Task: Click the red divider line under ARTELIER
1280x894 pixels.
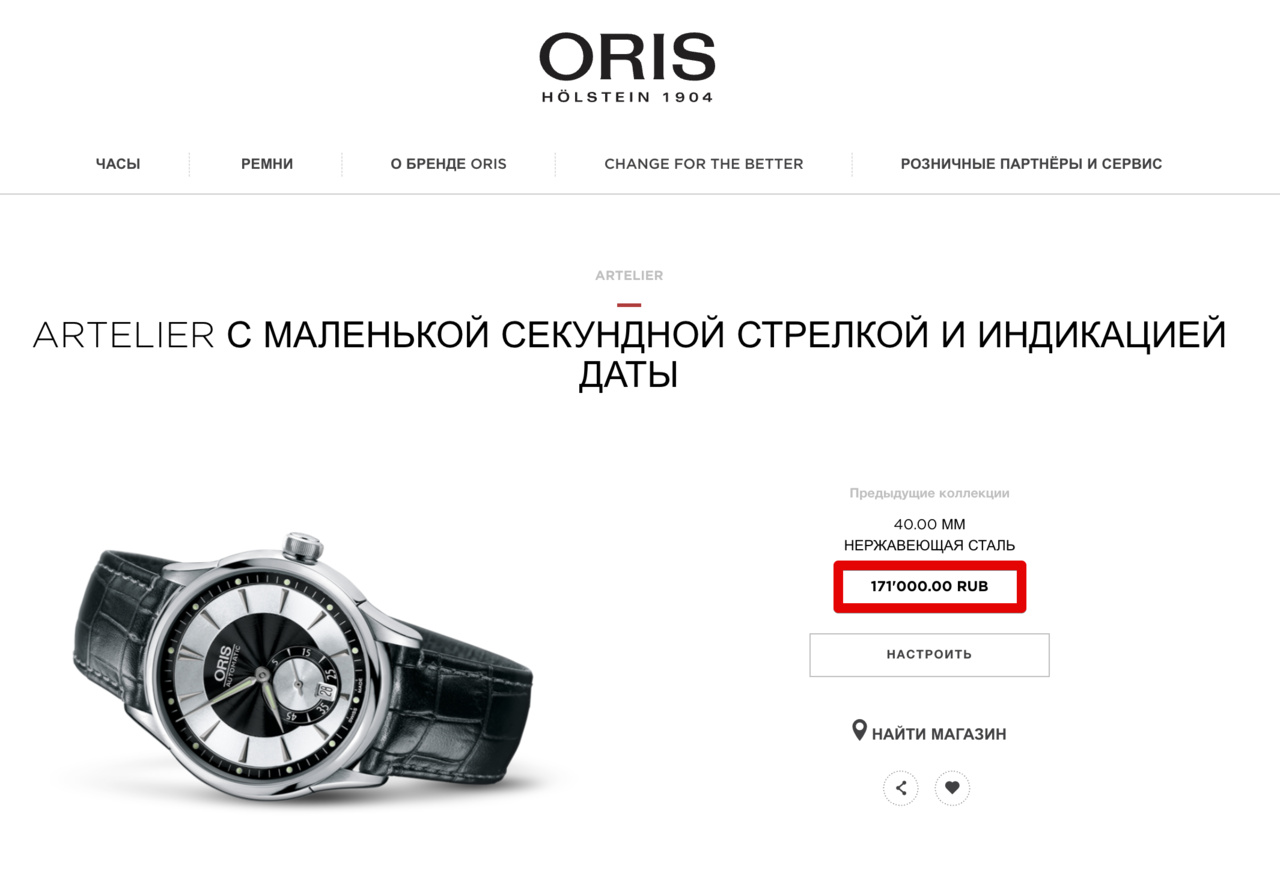Action: click(629, 304)
